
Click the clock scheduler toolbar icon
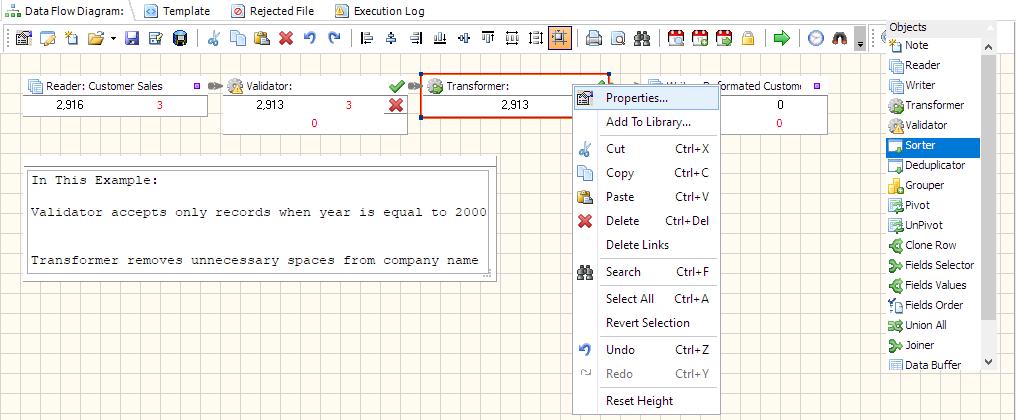coord(816,39)
